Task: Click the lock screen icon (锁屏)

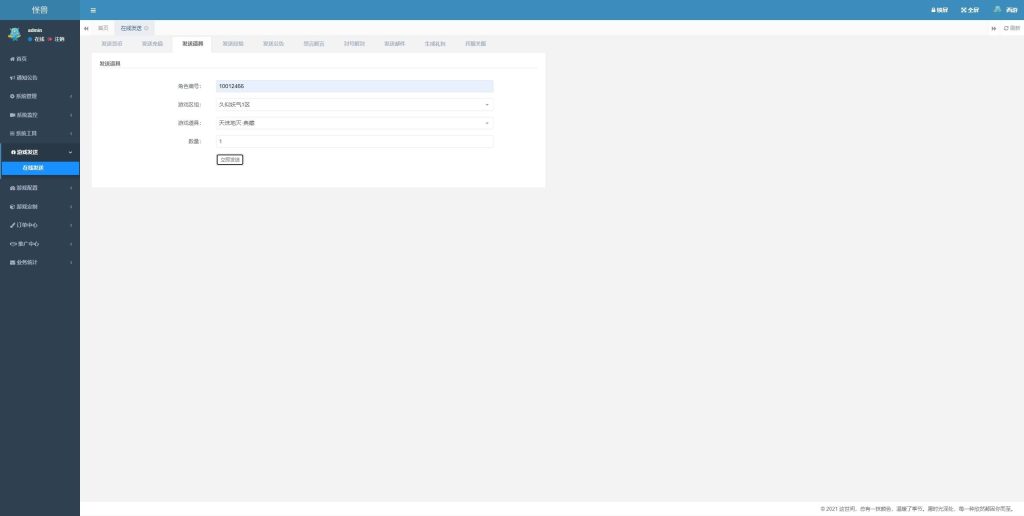Action: coord(939,10)
